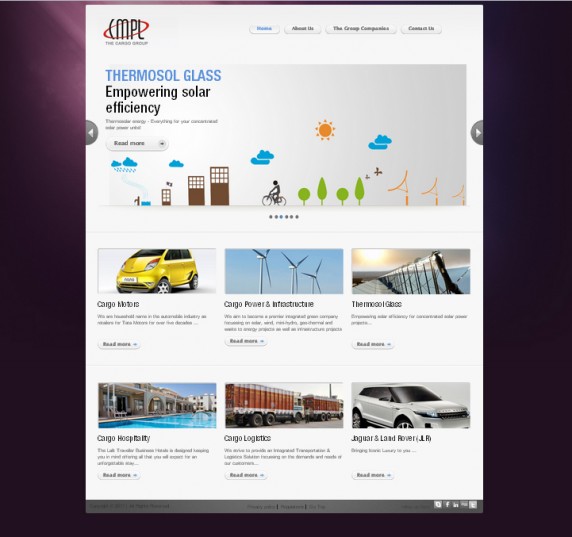Click Read more under Cargo Hospitality
This screenshot has width=572, height=537.
tap(119, 475)
